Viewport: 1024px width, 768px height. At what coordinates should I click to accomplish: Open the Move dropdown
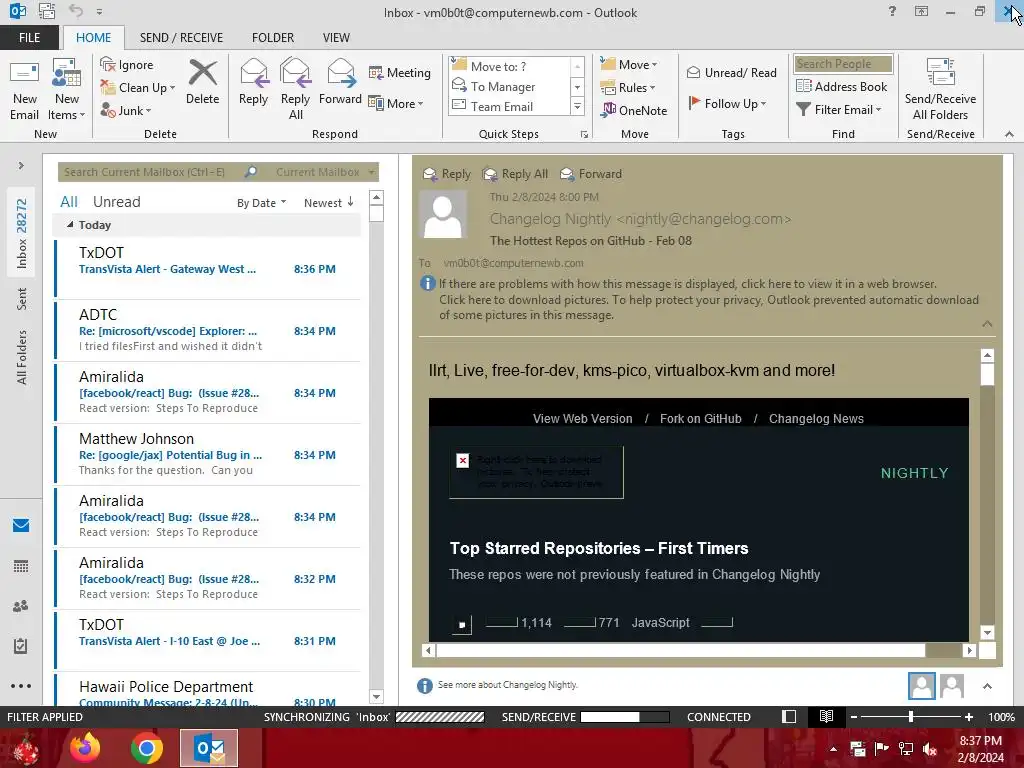click(628, 65)
